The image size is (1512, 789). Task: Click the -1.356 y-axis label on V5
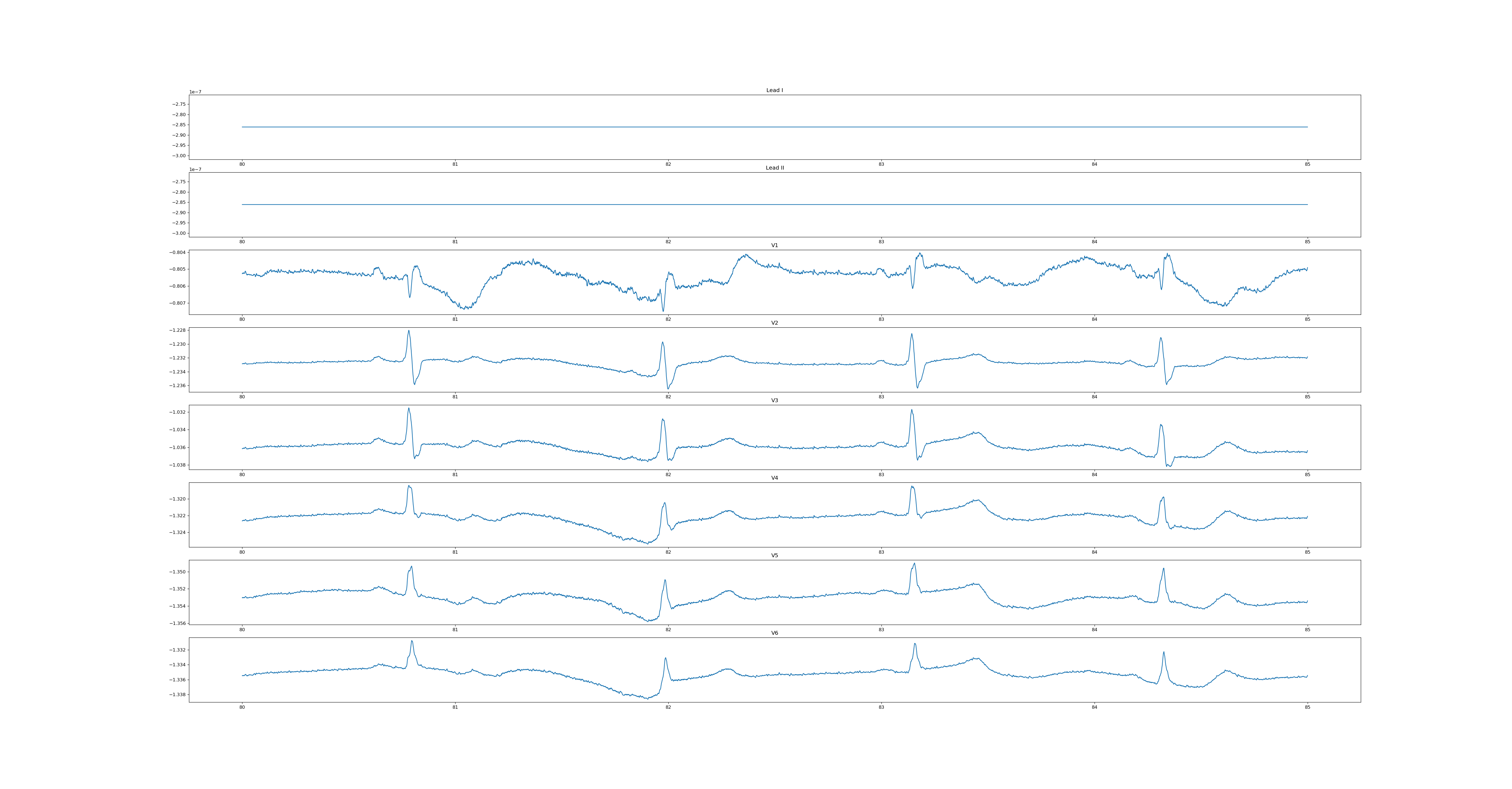pos(177,623)
